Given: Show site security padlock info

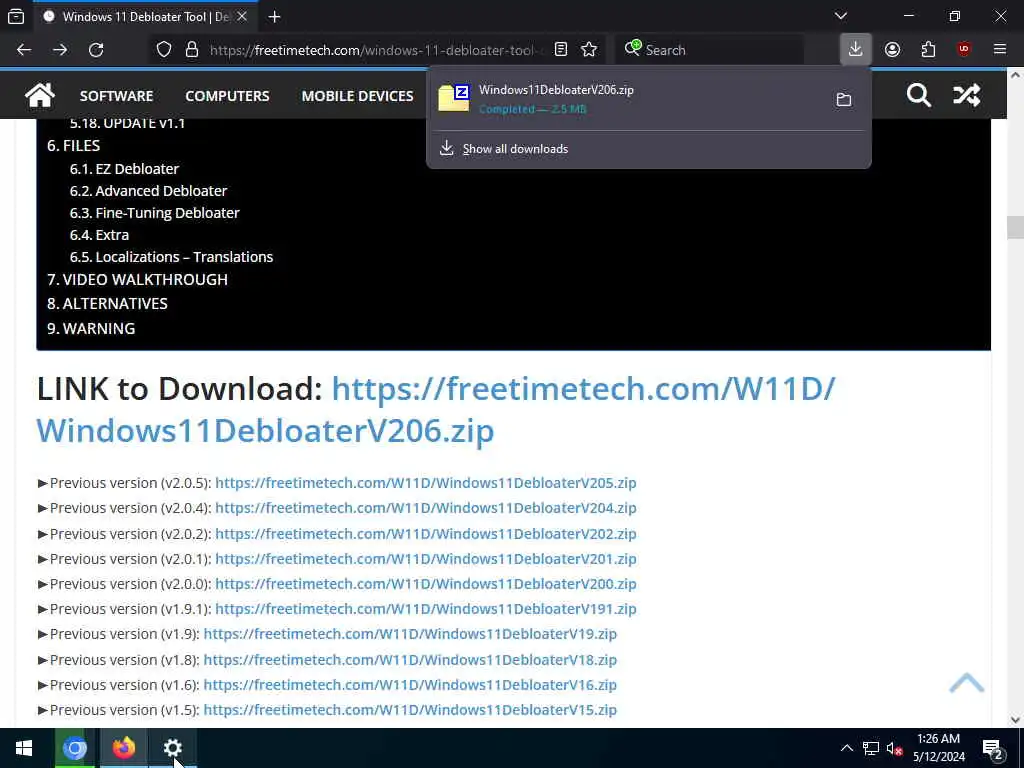Looking at the screenshot, I should point(191,50).
